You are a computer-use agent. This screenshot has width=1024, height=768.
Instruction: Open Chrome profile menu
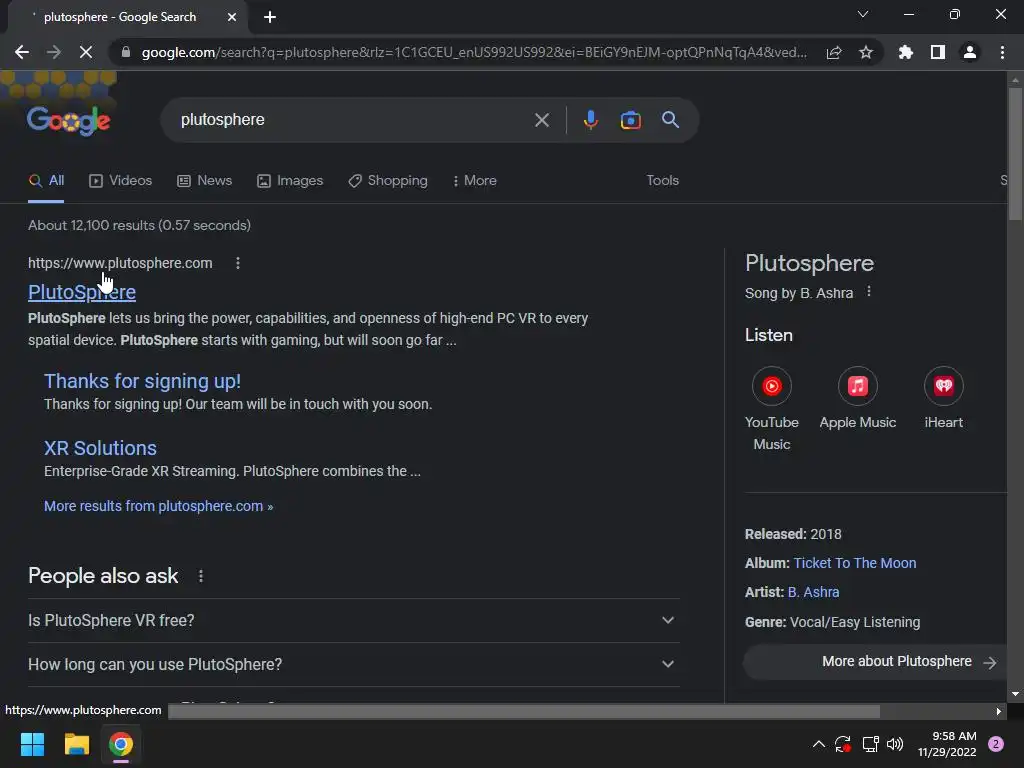point(970,52)
